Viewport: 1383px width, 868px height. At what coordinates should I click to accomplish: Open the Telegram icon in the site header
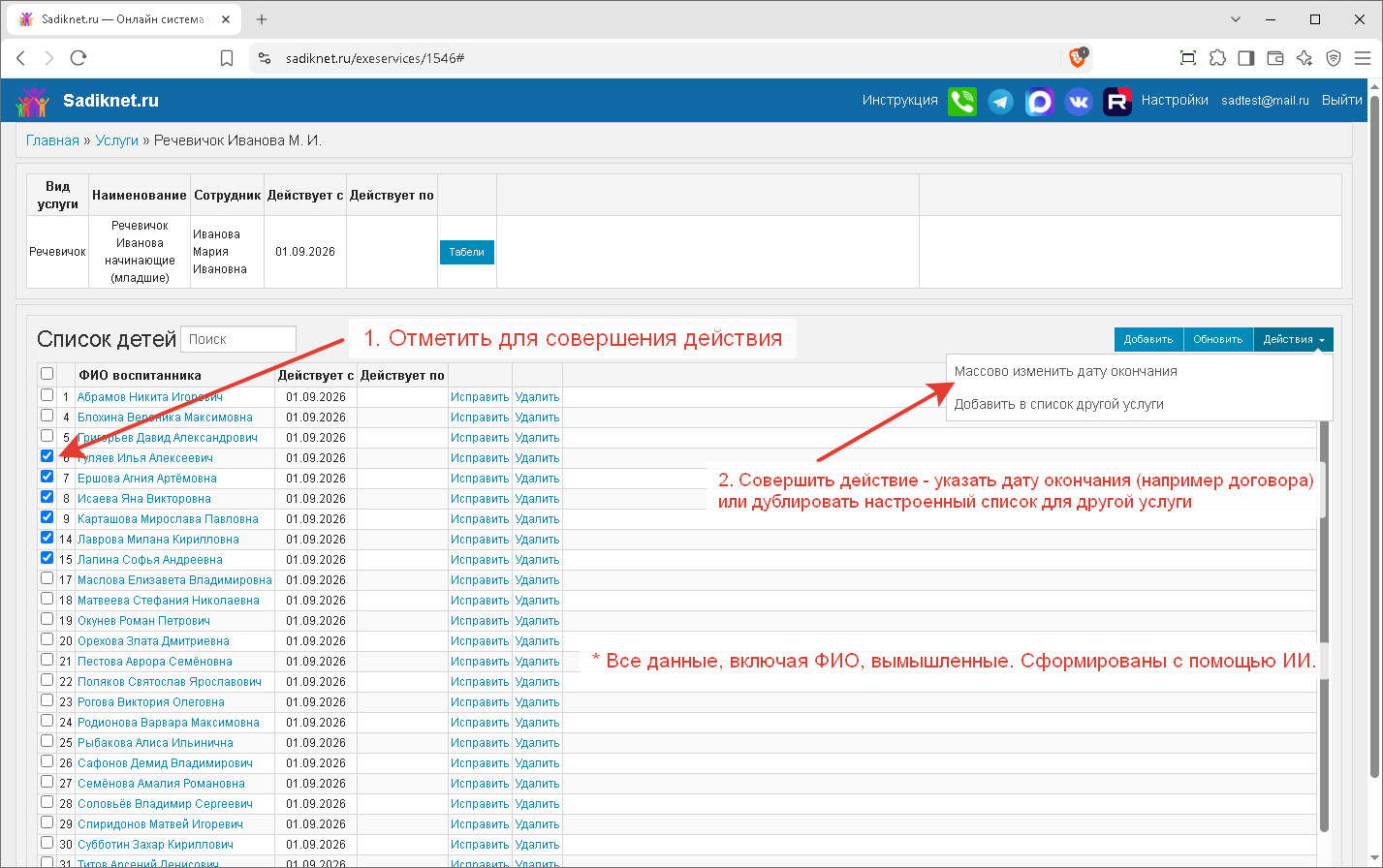coord(1001,102)
